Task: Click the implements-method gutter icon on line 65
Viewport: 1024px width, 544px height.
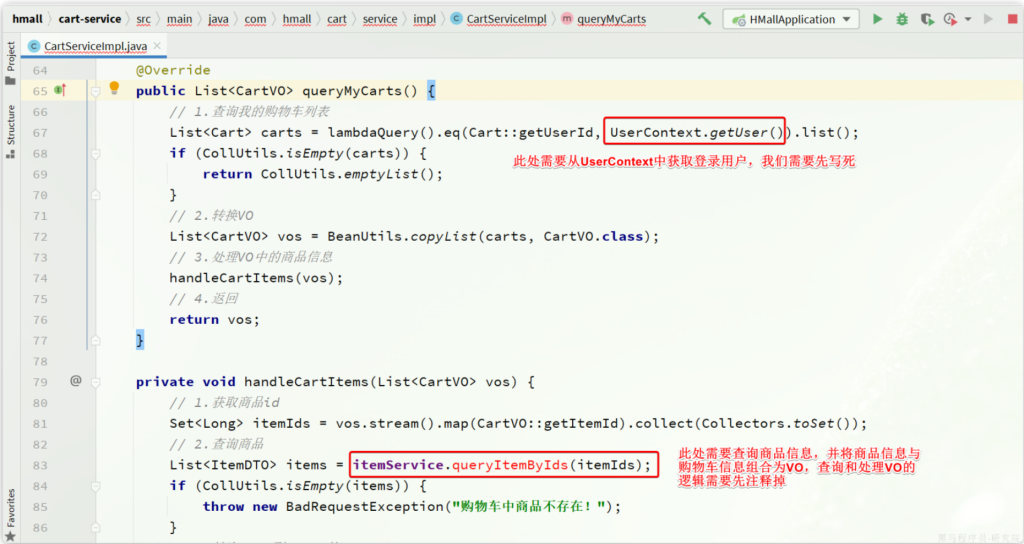Action: [60, 90]
